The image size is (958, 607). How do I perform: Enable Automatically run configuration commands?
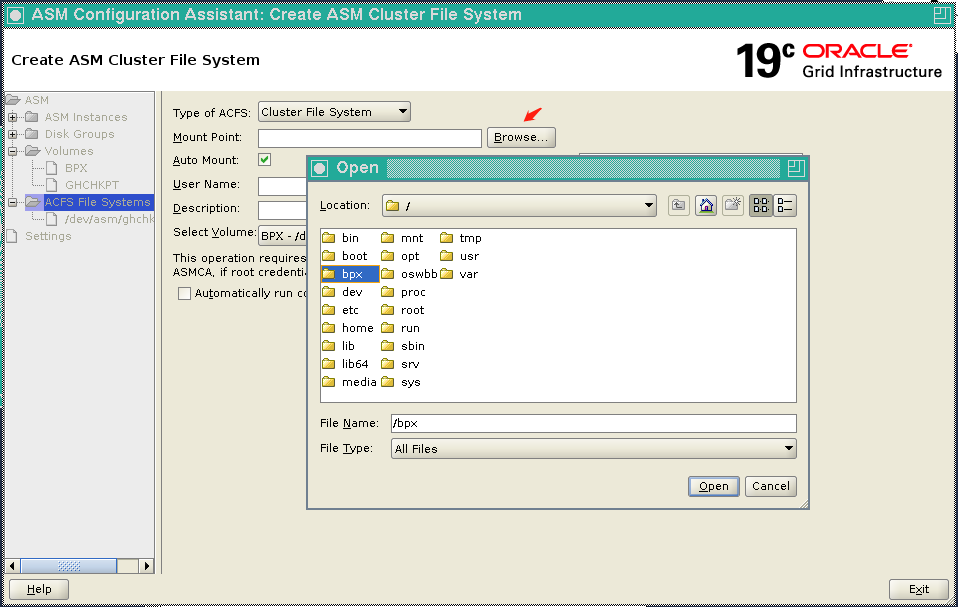pos(183,293)
